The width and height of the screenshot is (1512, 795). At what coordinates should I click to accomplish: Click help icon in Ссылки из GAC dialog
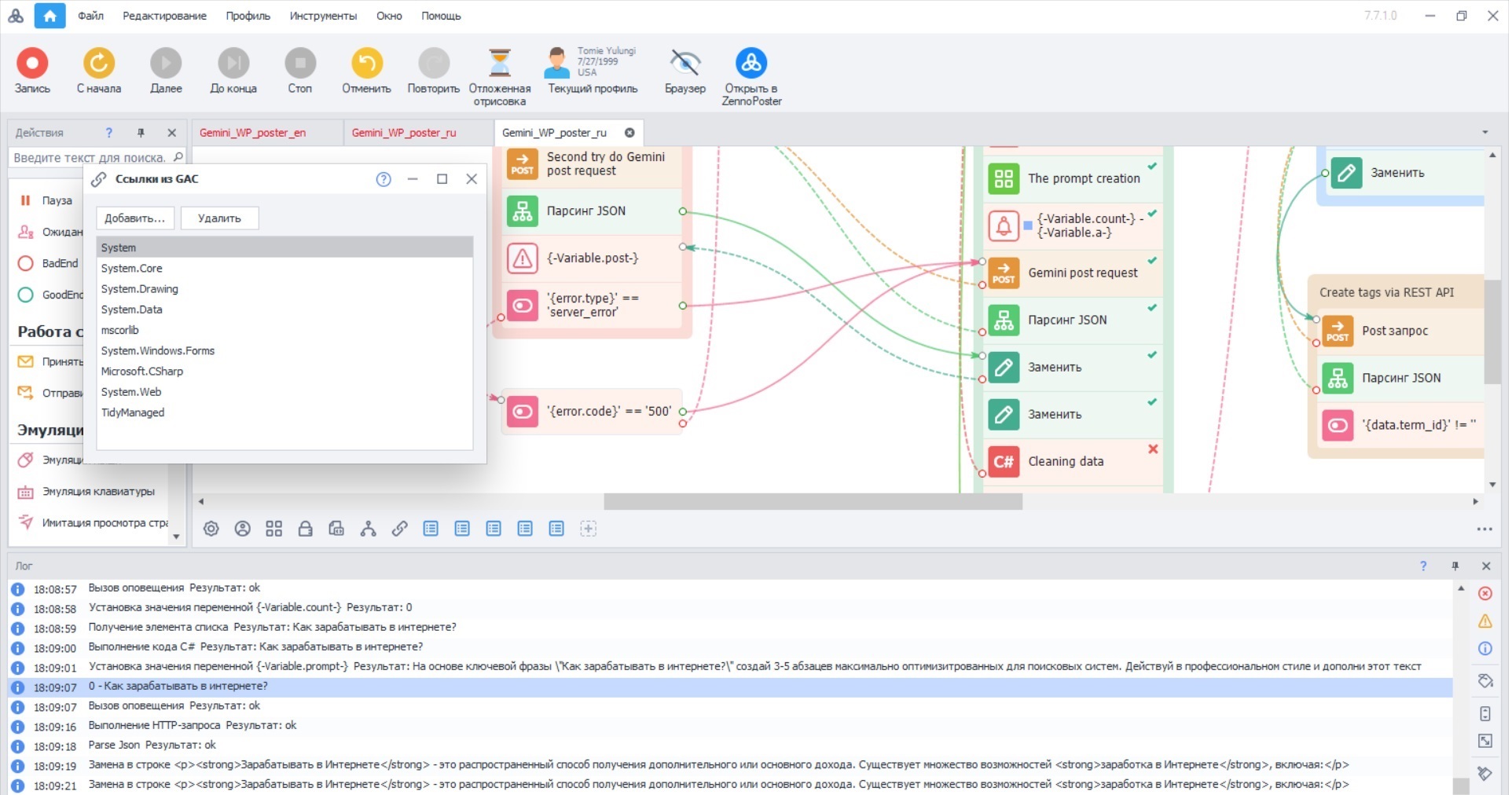[384, 179]
